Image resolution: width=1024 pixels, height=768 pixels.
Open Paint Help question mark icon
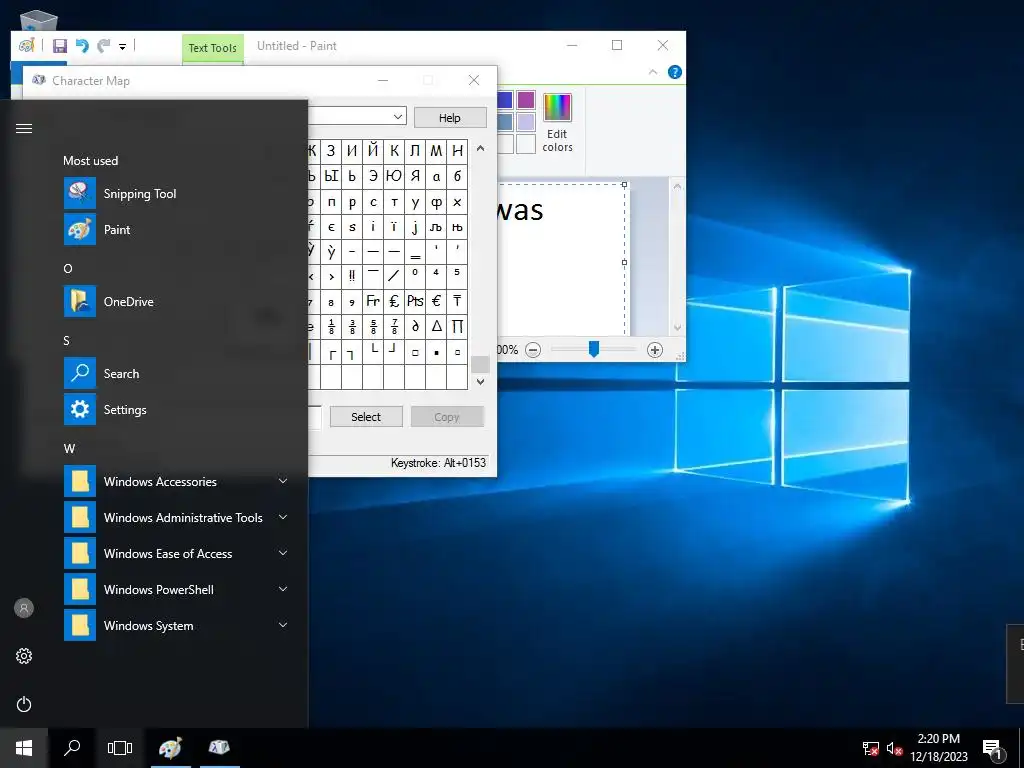click(x=675, y=72)
